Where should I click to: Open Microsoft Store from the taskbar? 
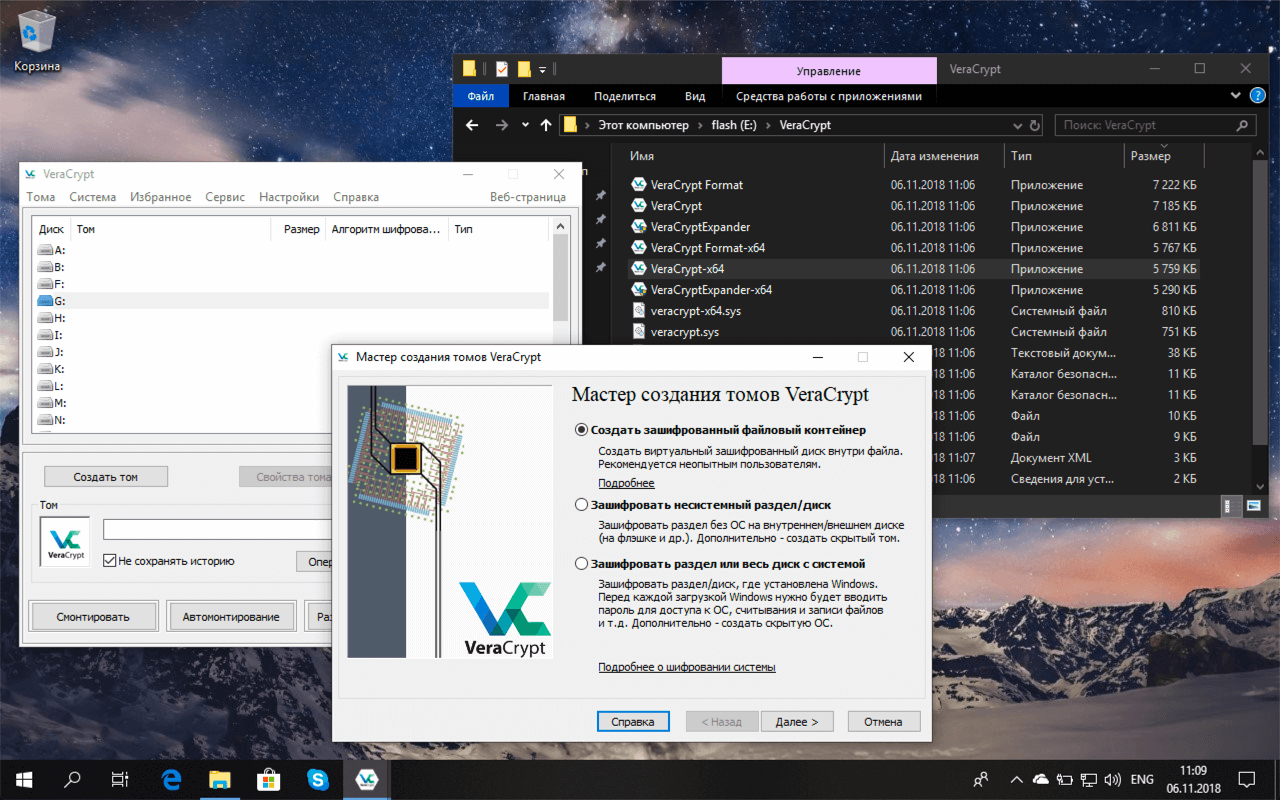[269, 779]
